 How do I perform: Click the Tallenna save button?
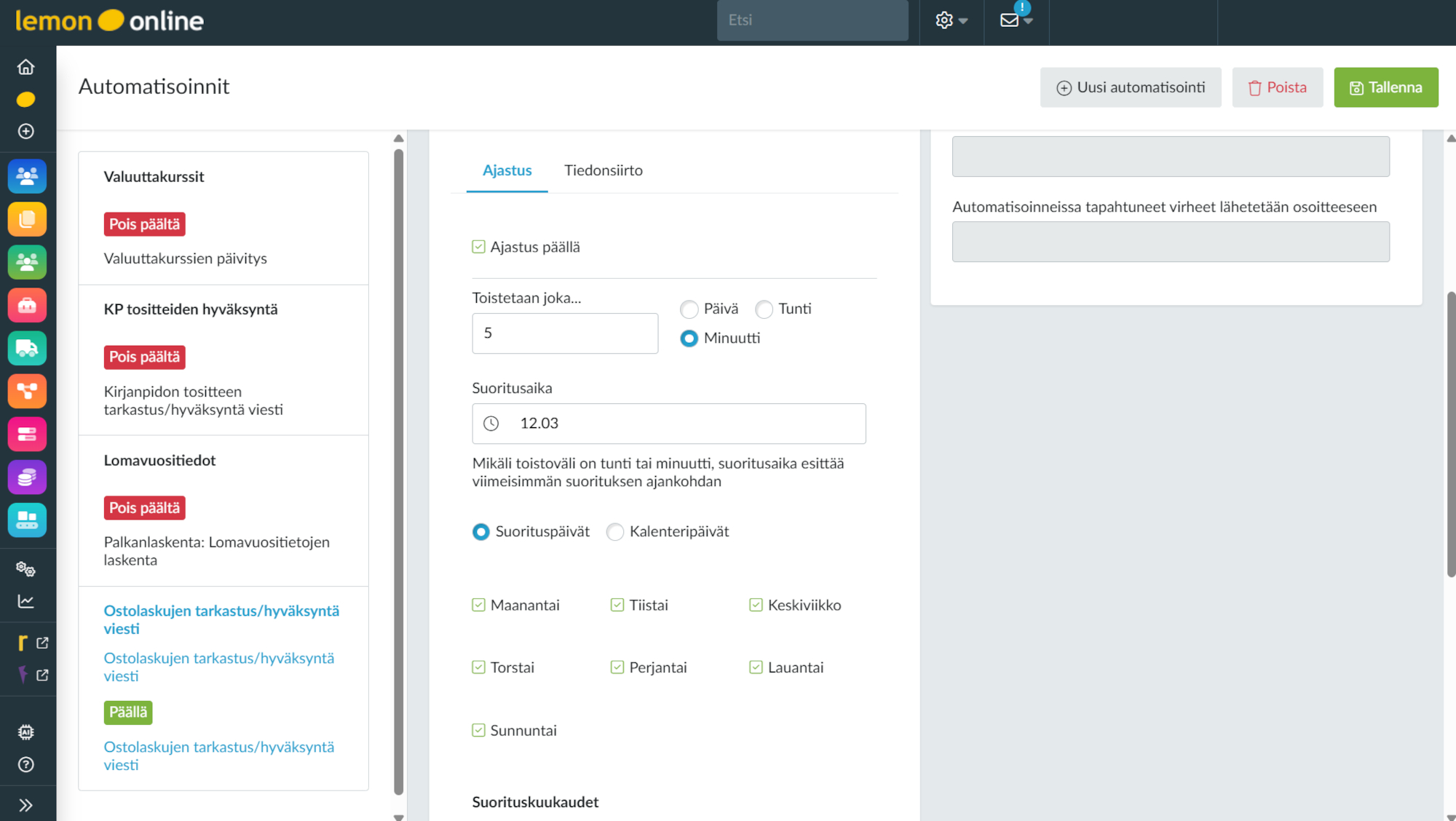pos(1385,87)
